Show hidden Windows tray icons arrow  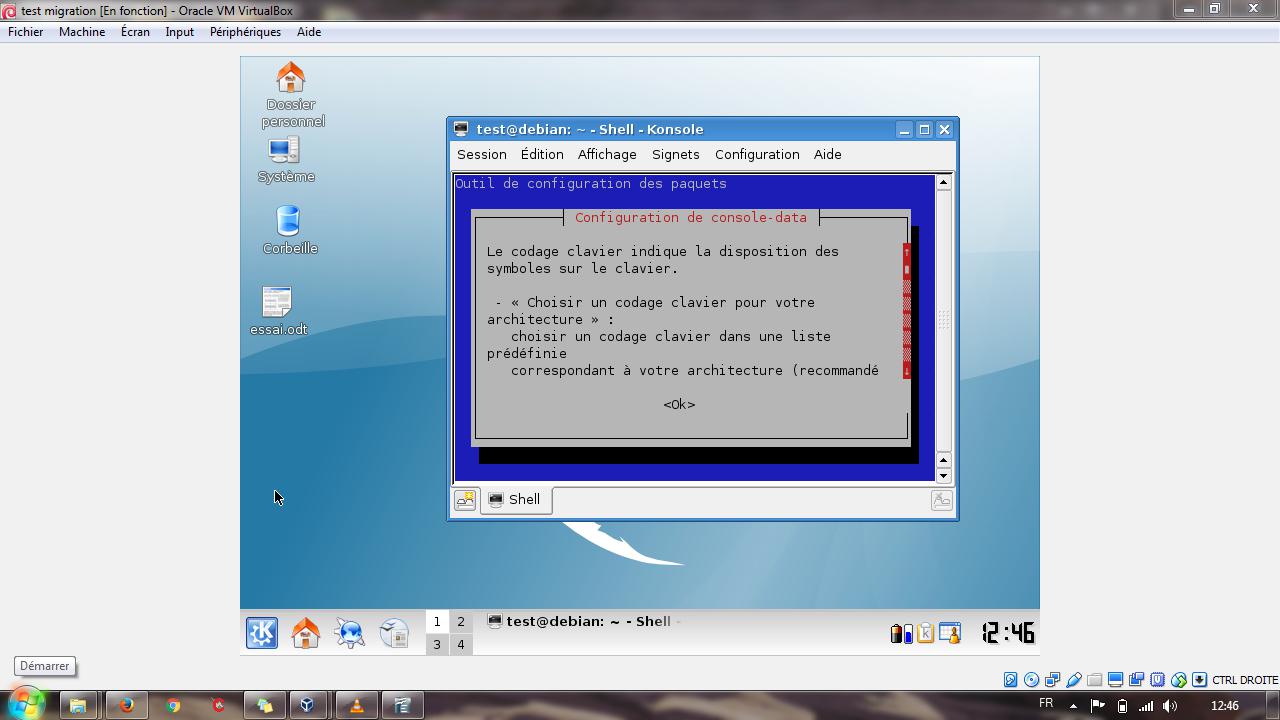(x=1073, y=705)
